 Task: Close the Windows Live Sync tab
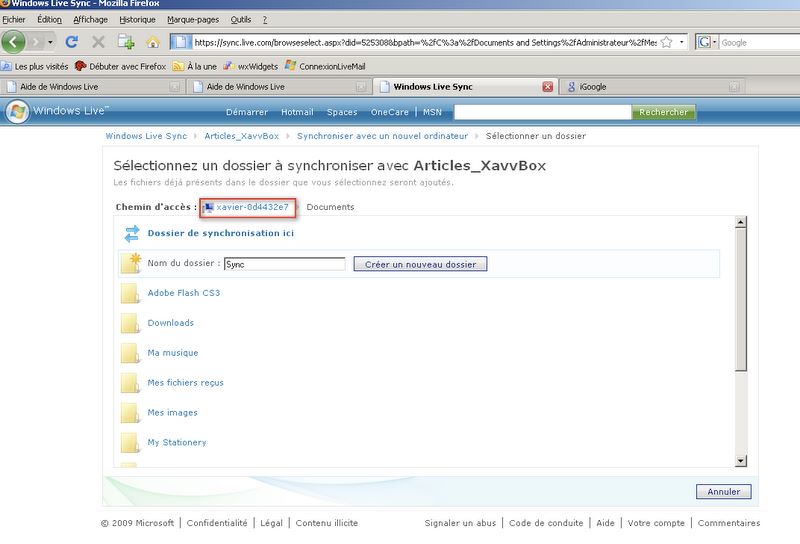[547, 87]
